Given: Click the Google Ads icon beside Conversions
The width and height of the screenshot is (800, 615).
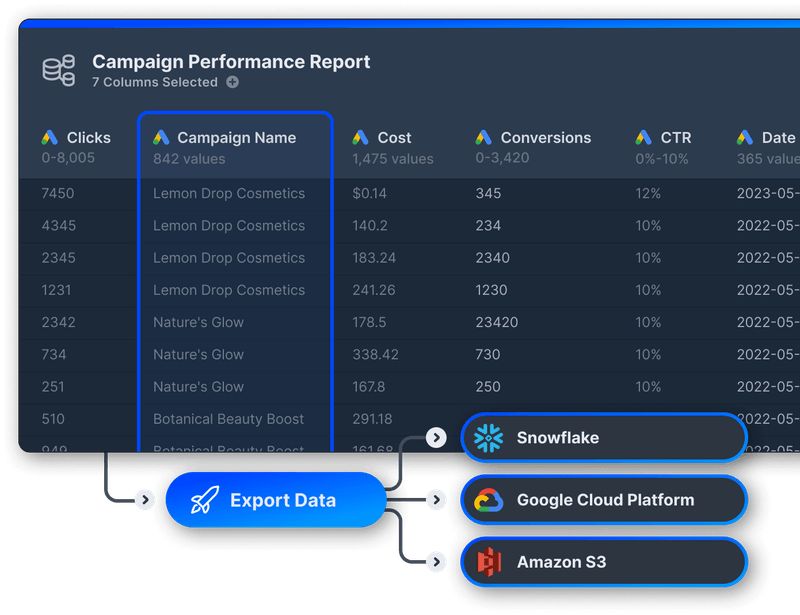Looking at the screenshot, I should [x=481, y=137].
